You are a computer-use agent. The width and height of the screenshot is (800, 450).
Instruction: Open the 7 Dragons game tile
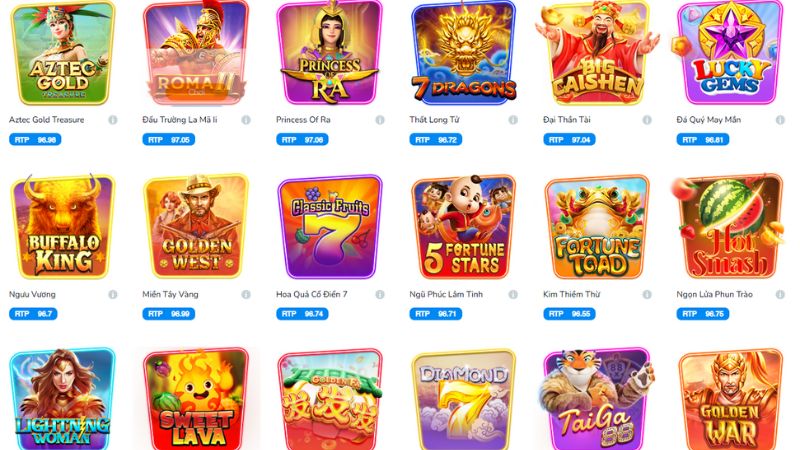[463, 53]
